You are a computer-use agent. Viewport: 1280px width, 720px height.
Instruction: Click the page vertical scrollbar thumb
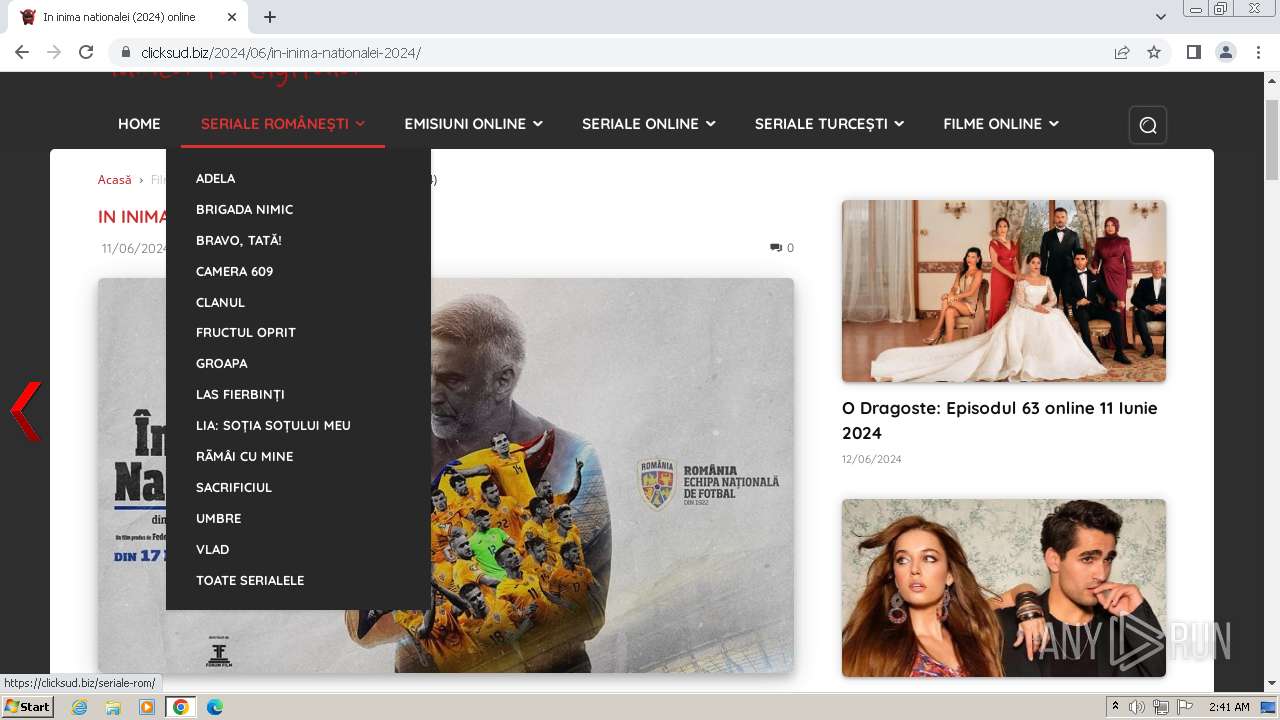pos(1272,140)
